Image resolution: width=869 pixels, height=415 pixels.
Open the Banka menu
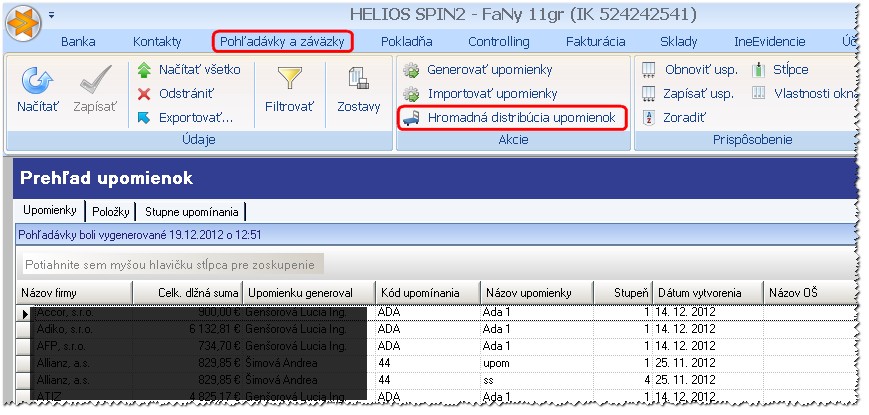point(78,42)
